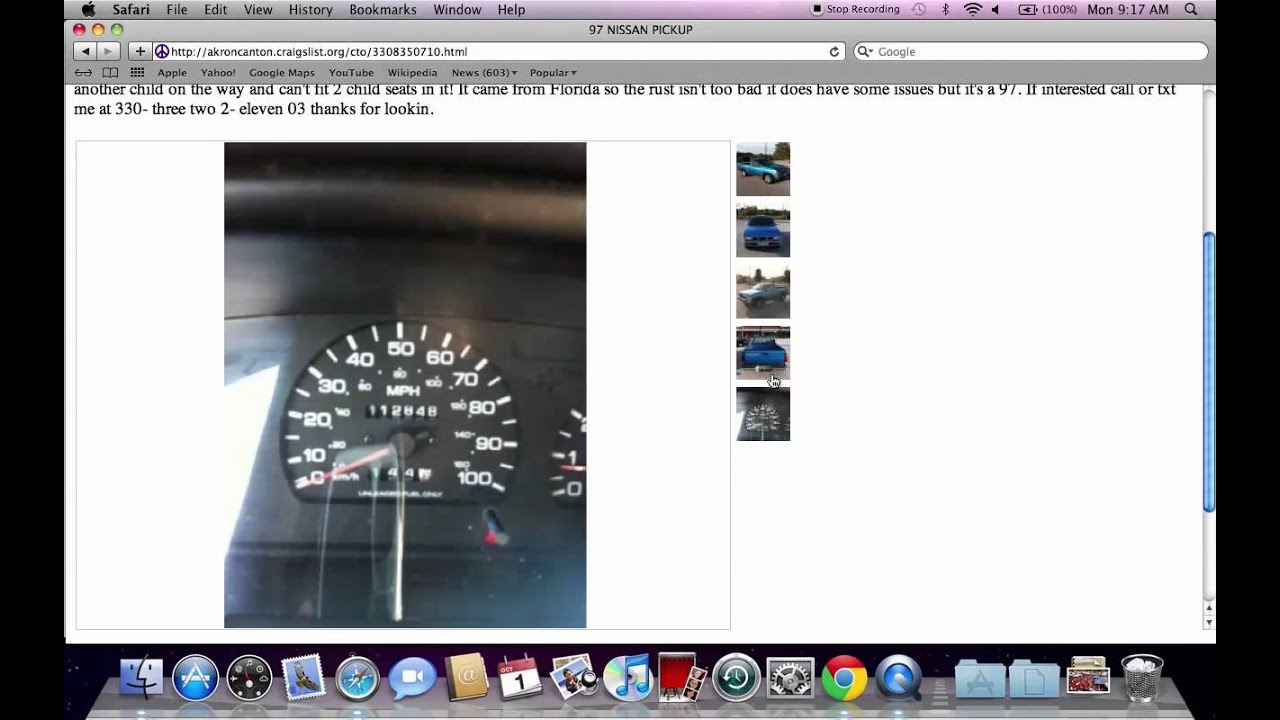The height and width of the screenshot is (720, 1280).
Task: Show Top Sites grid
Action: [x=137, y=73]
